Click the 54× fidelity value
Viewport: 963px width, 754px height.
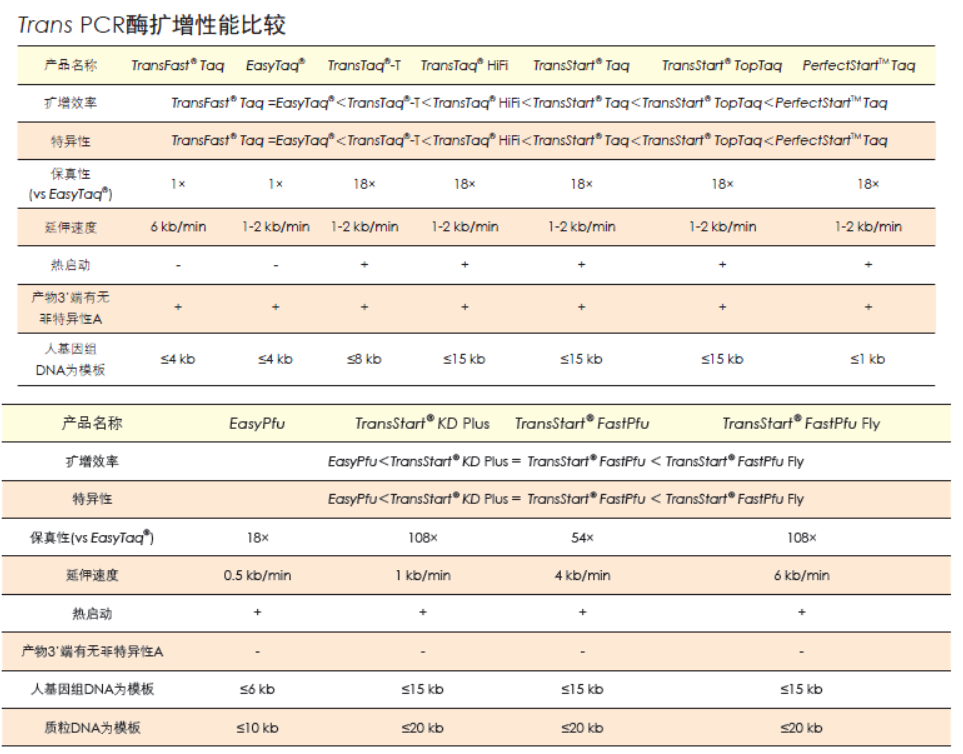(x=582, y=538)
